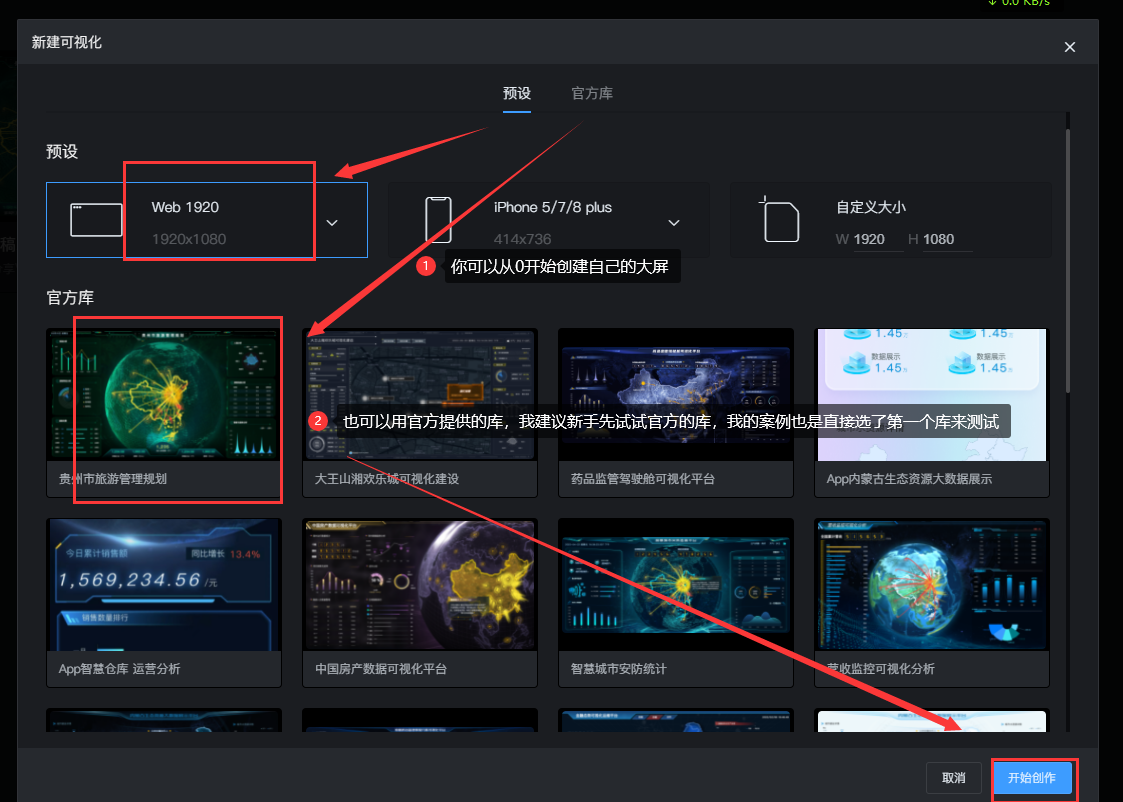The height and width of the screenshot is (802, 1123).
Task: Close the 新建可视化 dialog
Action: point(1069,47)
